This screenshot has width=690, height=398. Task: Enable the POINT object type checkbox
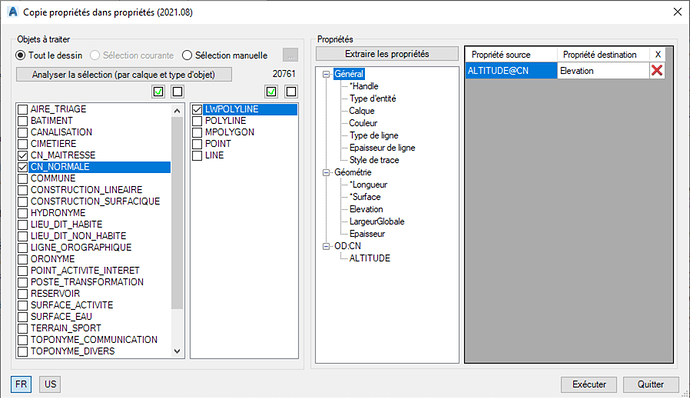(x=197, y=144)
